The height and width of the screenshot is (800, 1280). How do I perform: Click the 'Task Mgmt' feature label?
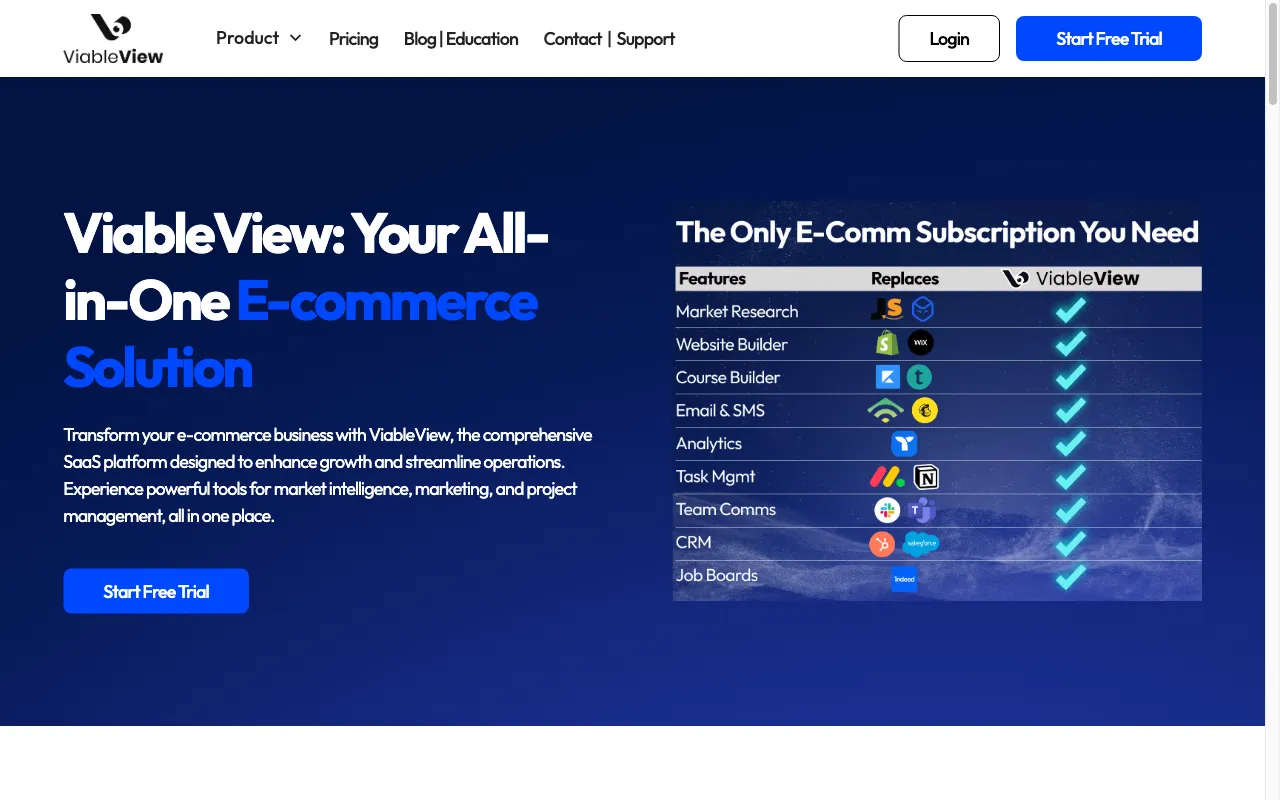pos(716,476)
